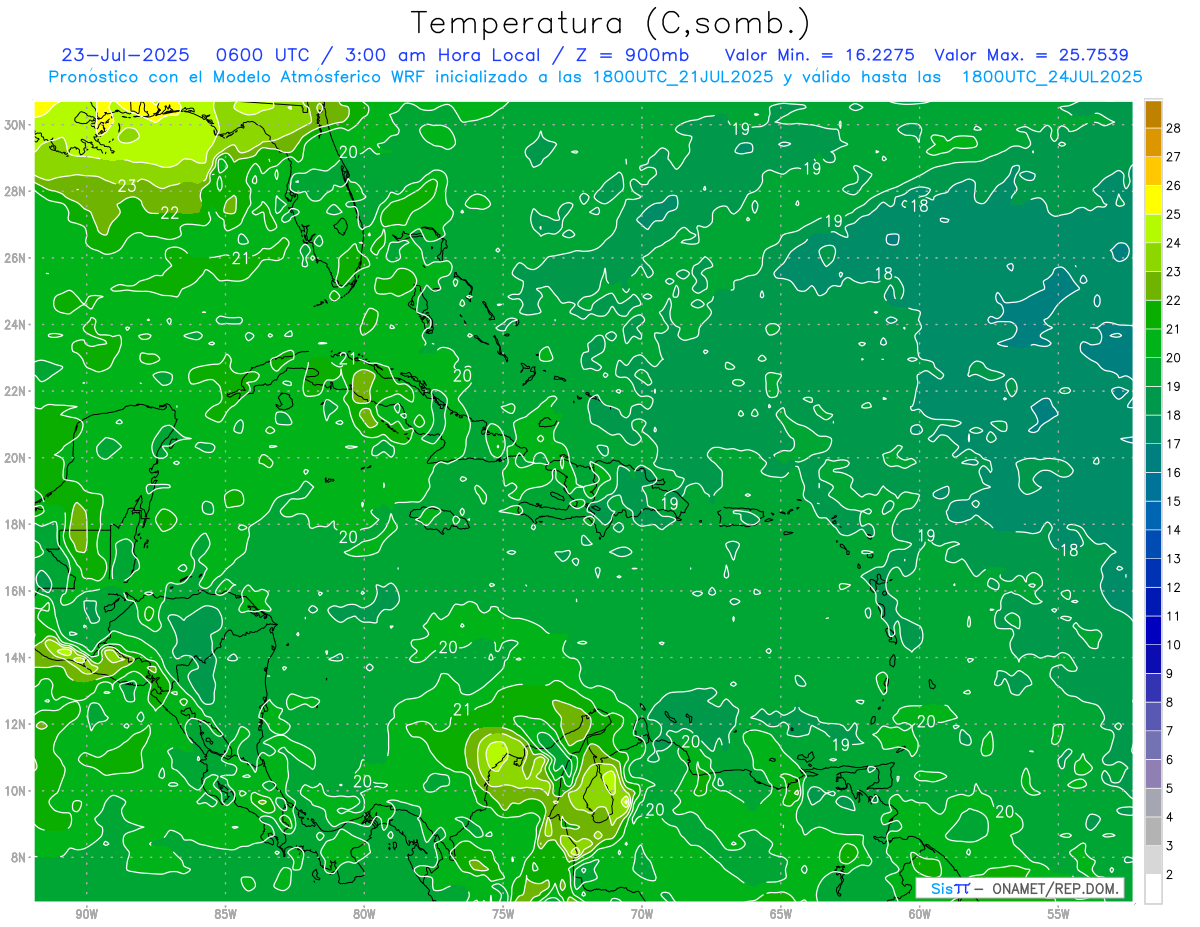Click the "16N" latitude axis label
This screenshot has height=927, width=1200.
(16, 591)
